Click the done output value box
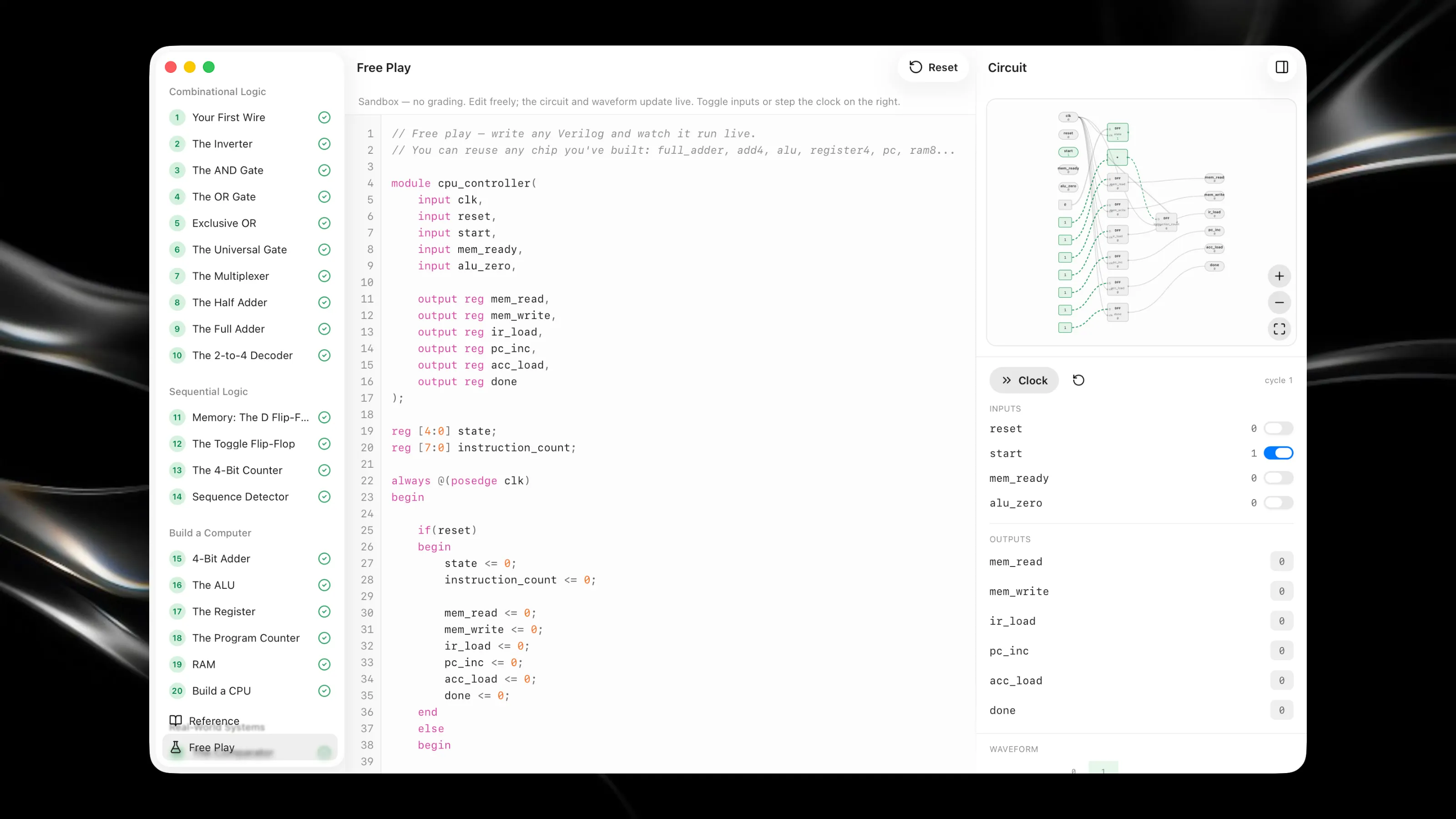Viewport: 1456px width, 819px height. pos(1281,710)
